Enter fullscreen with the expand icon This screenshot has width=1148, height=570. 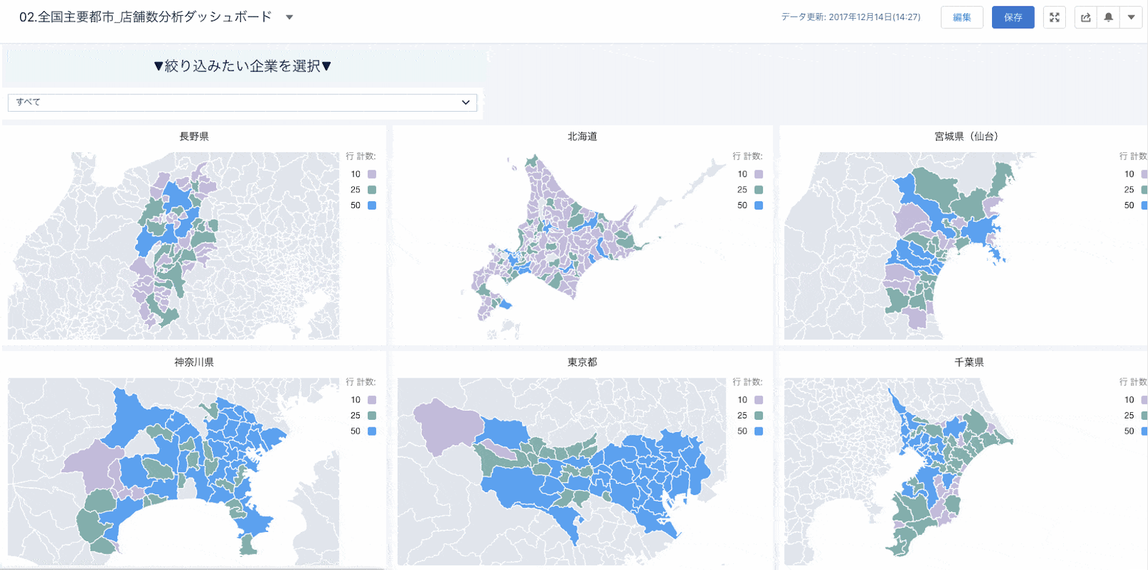[x=1054, y=18]
